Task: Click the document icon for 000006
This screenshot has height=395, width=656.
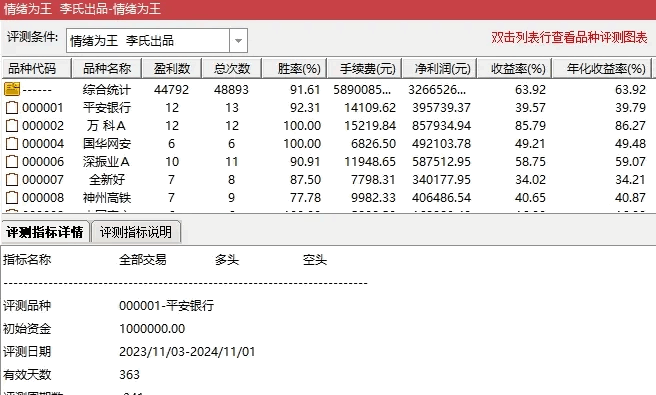Action: (12, 162)
